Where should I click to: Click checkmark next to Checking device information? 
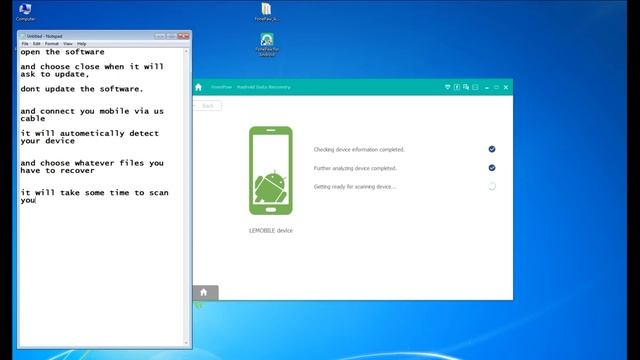pyautogui.click(x=492, y=149)
